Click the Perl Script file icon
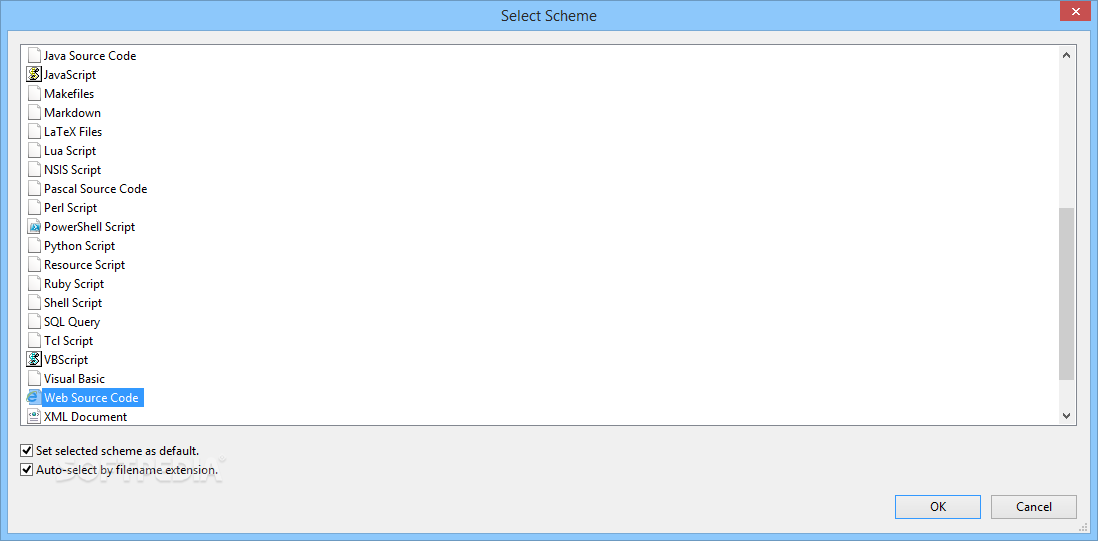The height and width of the screenshot is (541, 1098). [34, 207]
